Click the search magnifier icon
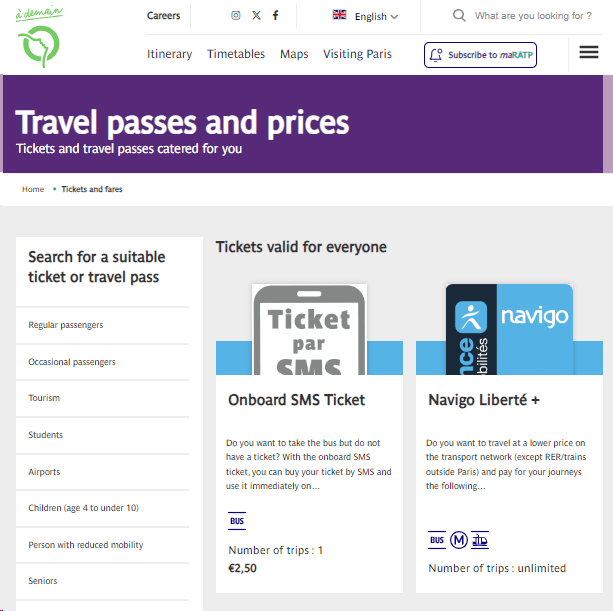Screen dimensions: 613x611 [x=459, y=16]
